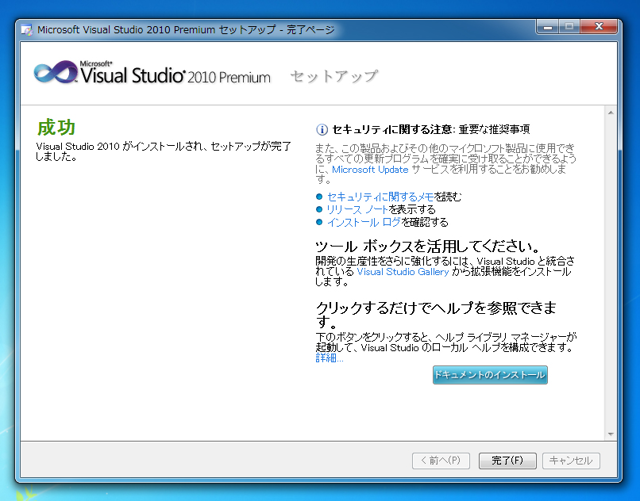Click the disabled < 前へ(P) button
The image size is (640, 501).
click(441, 461)
